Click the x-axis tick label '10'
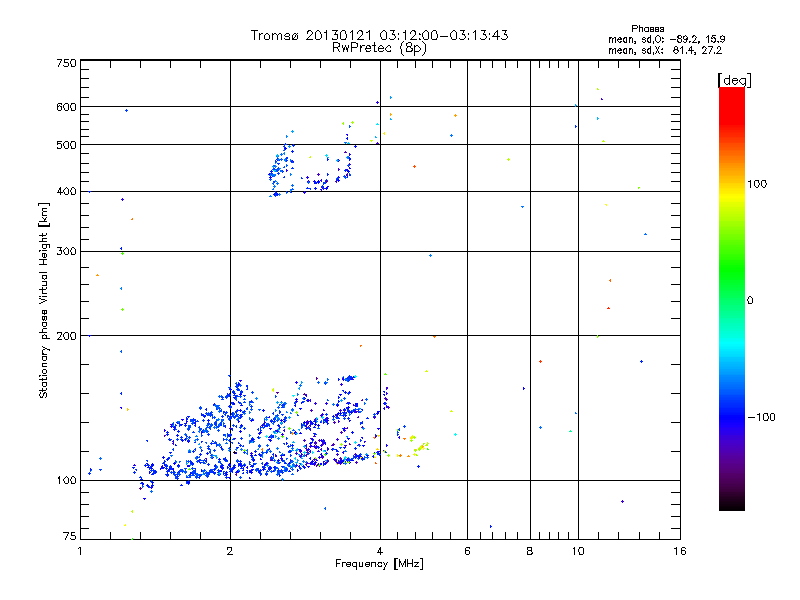 578,551
